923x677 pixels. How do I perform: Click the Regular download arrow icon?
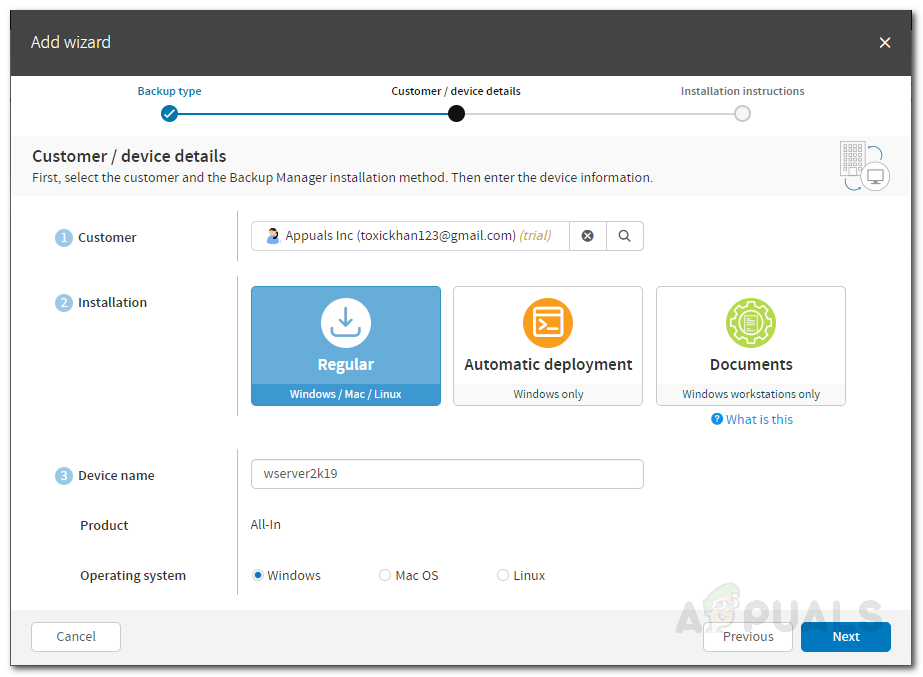(346, 323)
